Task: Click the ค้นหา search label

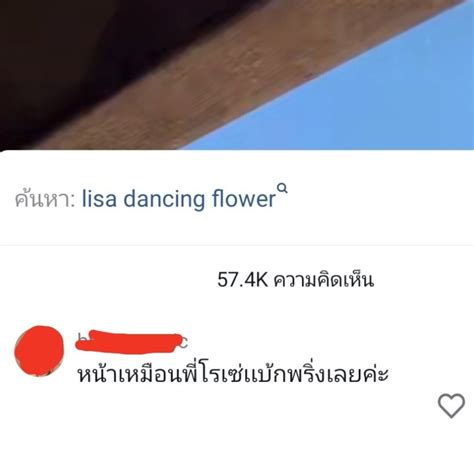Action: point(45,199)
